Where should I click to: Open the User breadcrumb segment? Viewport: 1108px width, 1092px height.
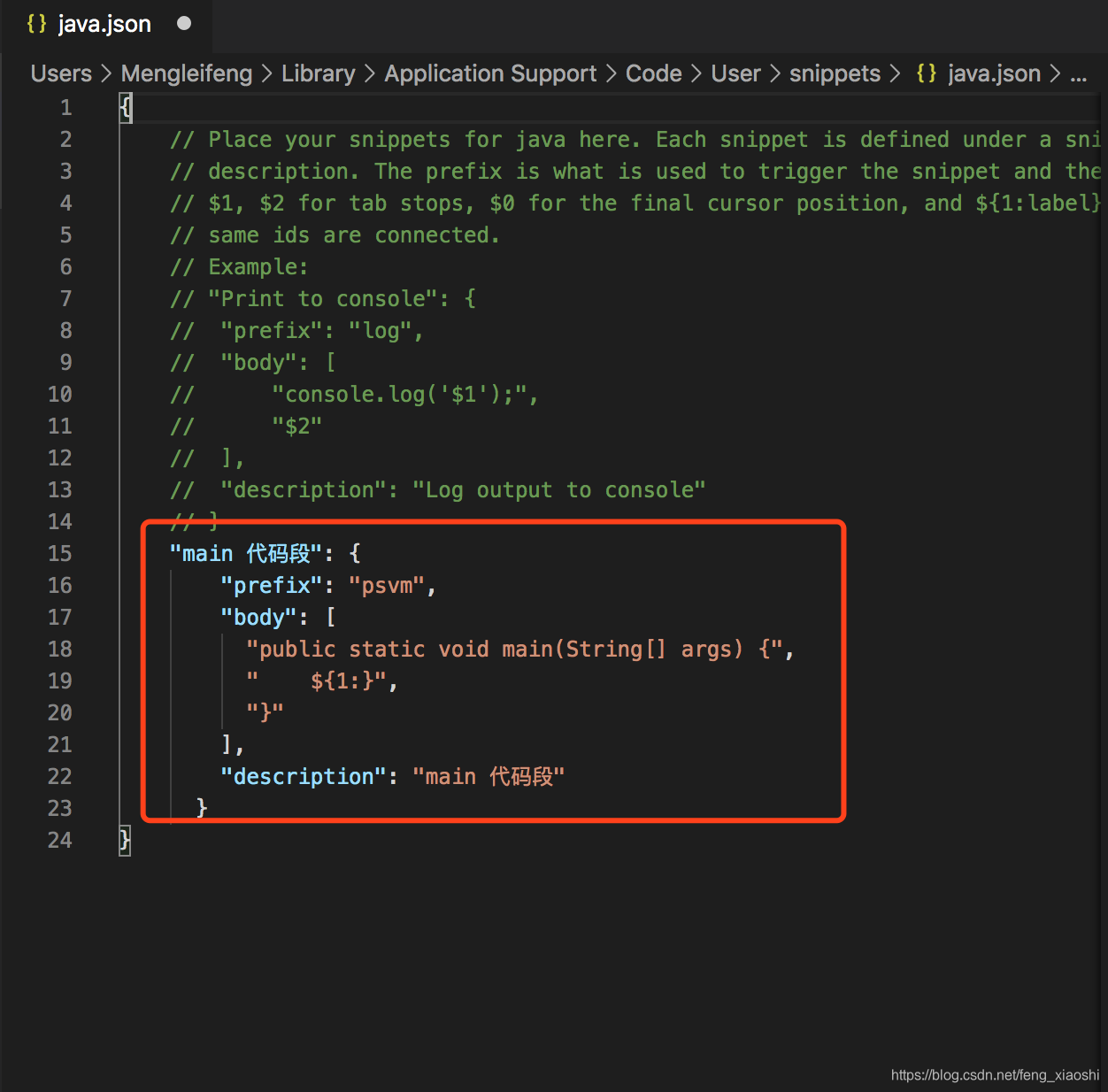coord(736,73)
